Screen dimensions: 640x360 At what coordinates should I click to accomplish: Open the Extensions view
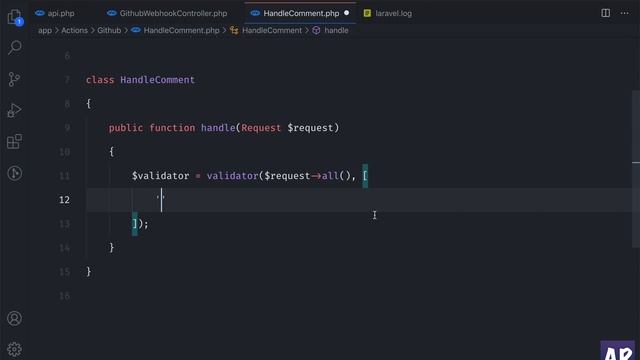click(15, 141)
